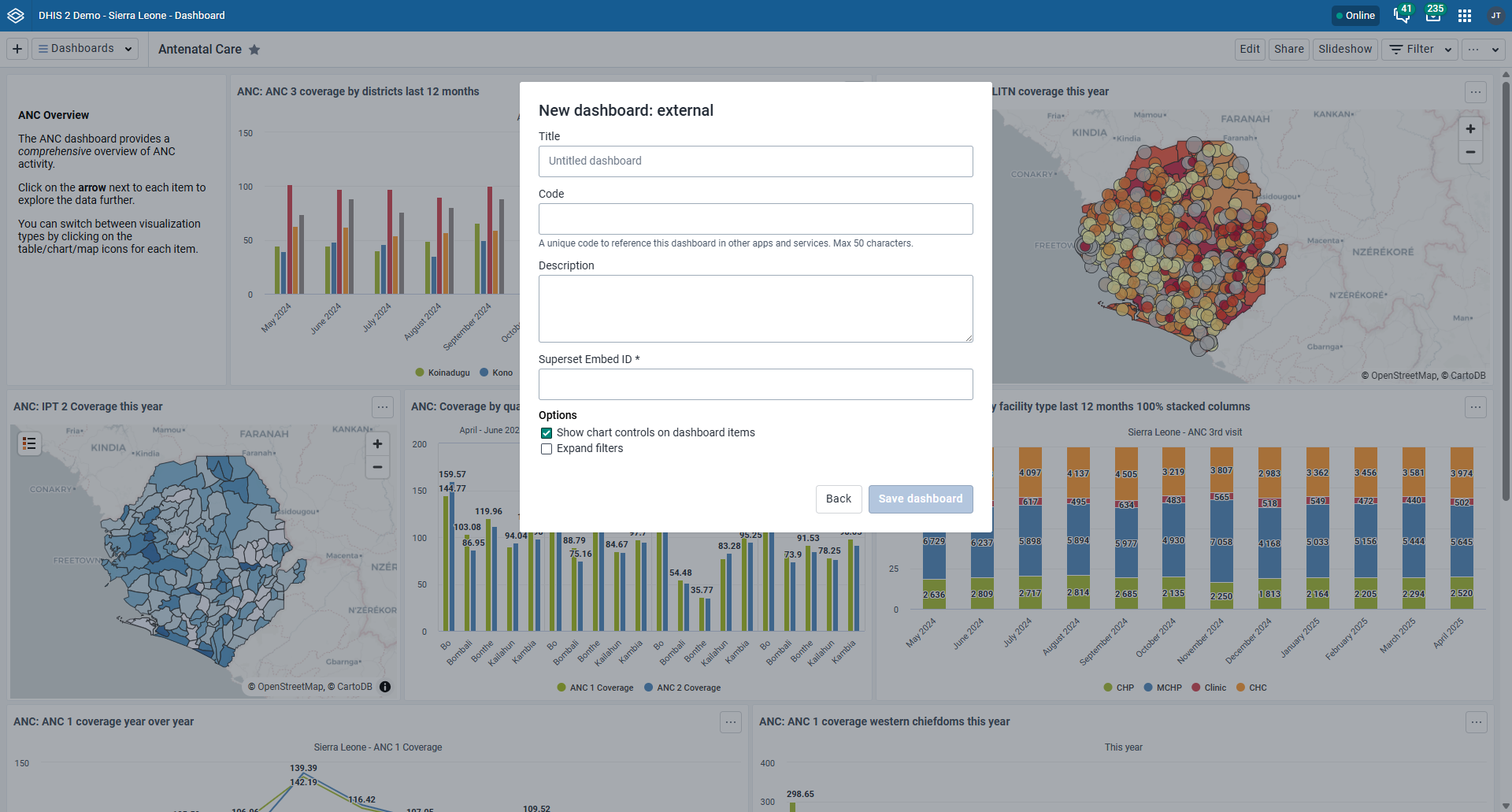Expand the more options dropdown in toolbar
1512x812 pixels.
tap(1484, 49)
